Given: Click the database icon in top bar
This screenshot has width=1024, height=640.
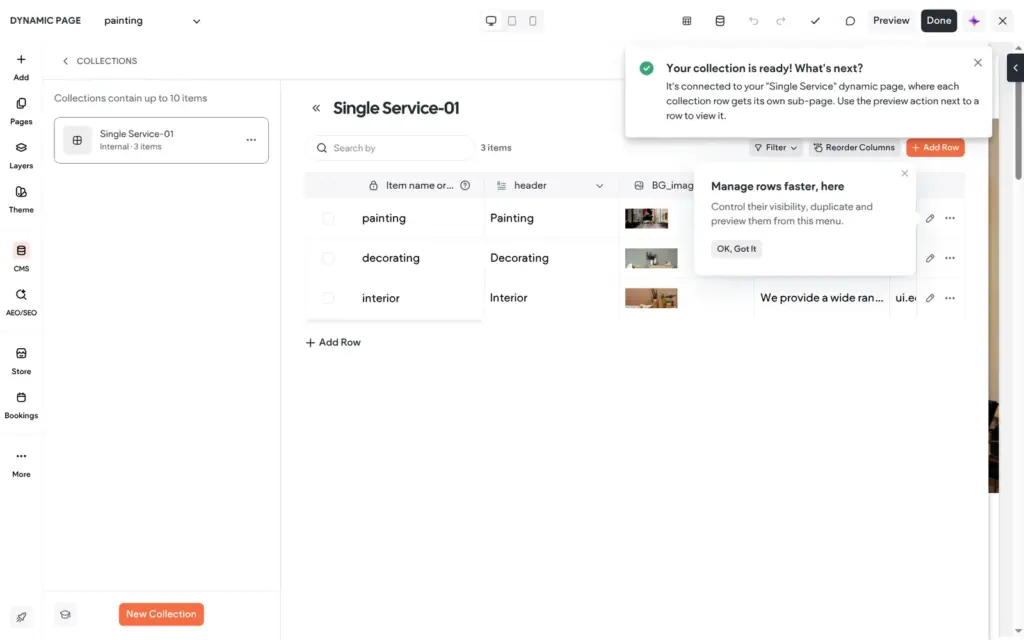Looking at the screenshot, I should click(x=720, y=21).
